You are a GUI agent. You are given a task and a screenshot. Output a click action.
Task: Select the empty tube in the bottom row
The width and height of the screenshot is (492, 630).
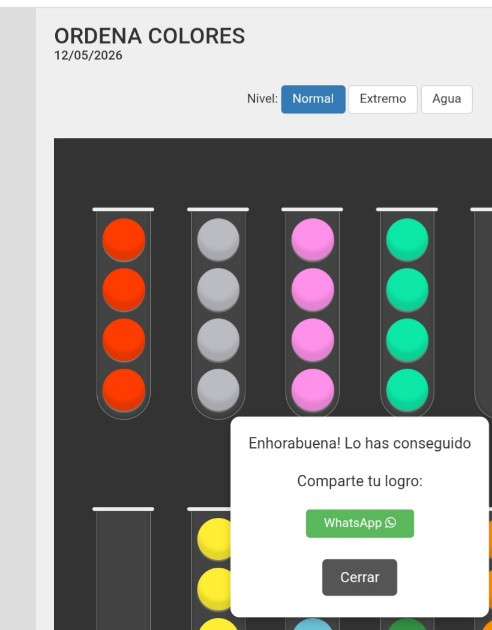pos(123,569)
